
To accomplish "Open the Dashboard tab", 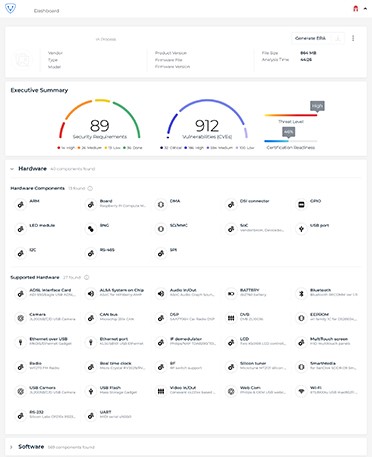I will pyautogui.click(x=46, y=11).
